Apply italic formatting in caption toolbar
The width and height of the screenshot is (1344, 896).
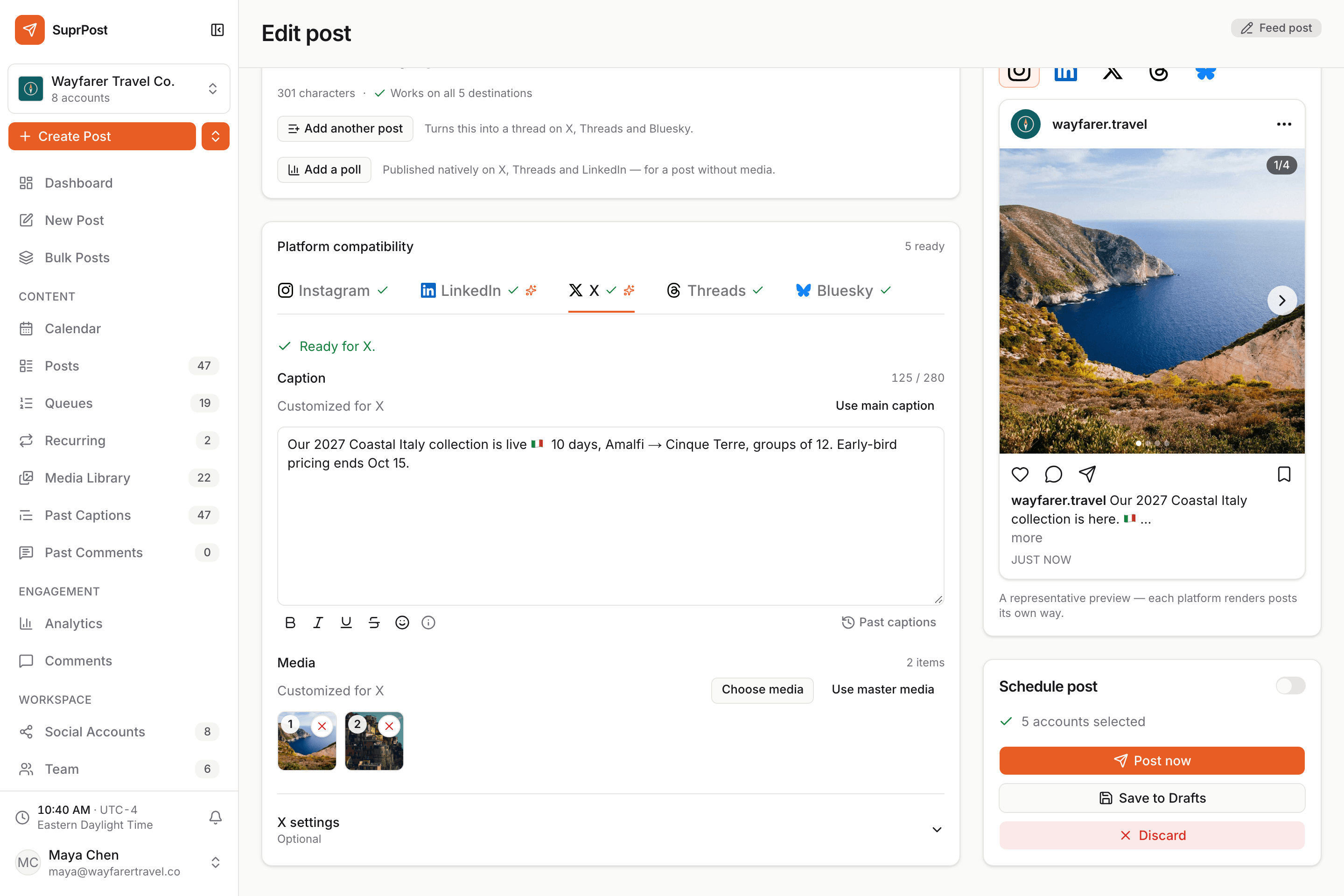click(318, 622)
